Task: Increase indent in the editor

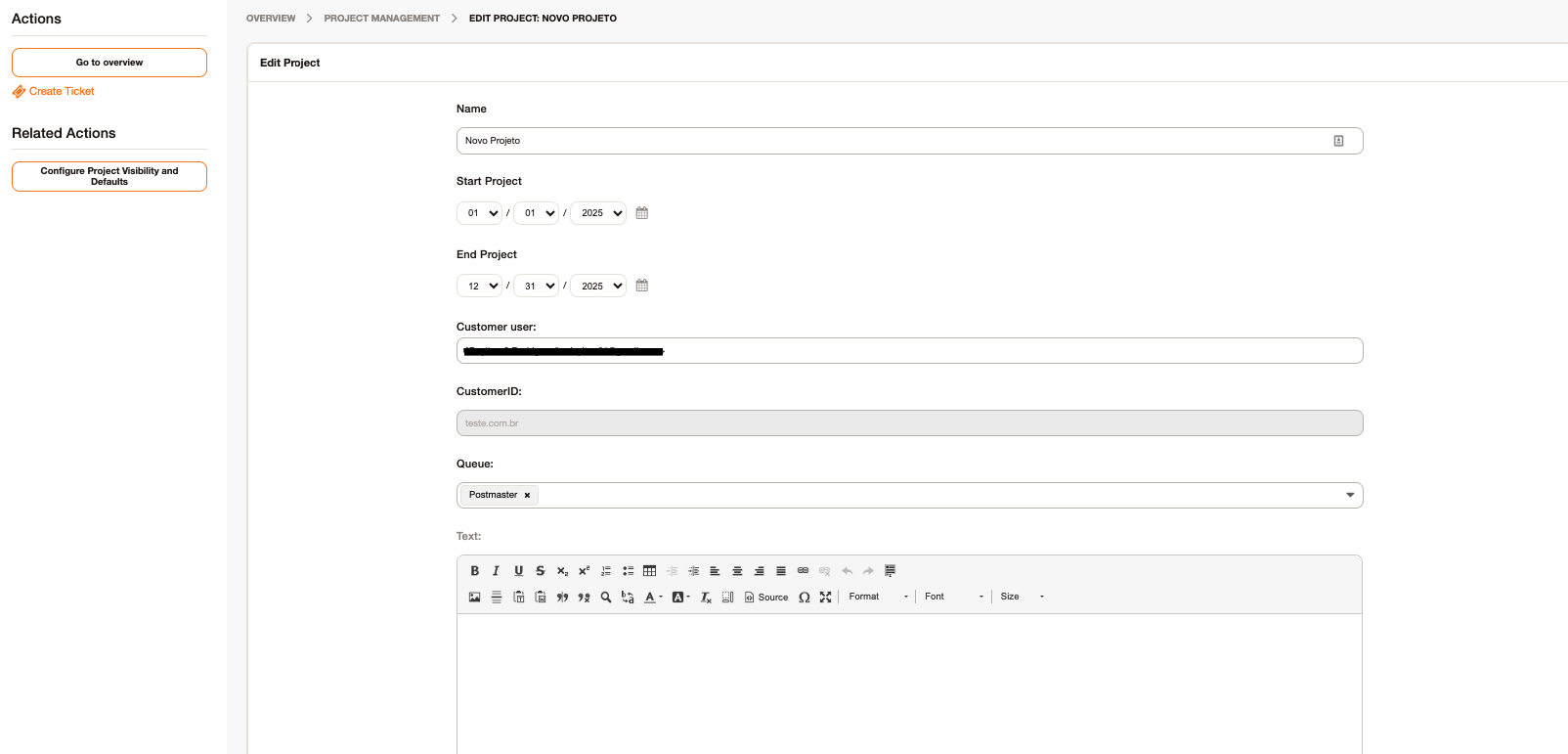Action: tap(693, 571)
